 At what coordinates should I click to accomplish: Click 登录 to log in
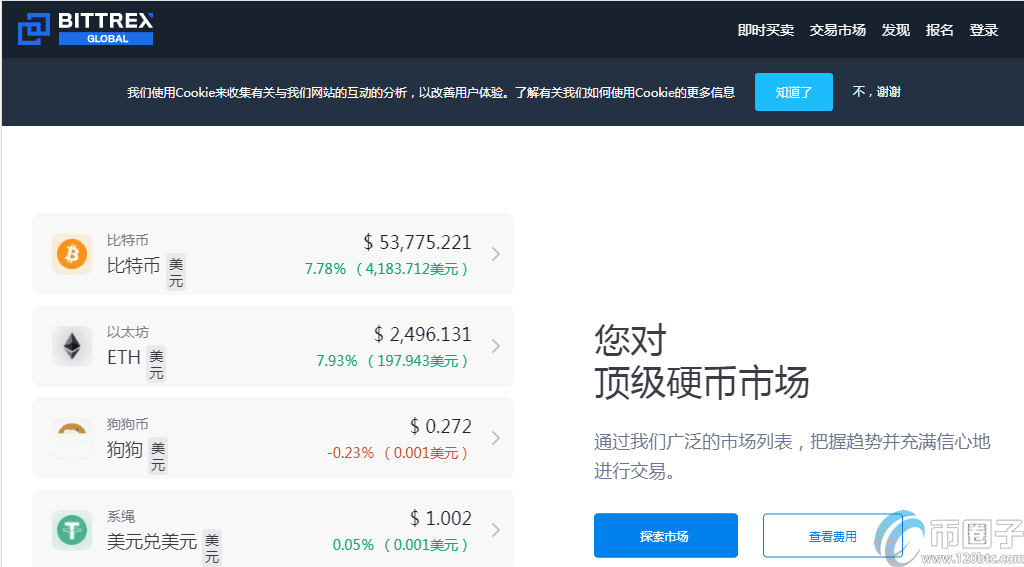(983, 30)
